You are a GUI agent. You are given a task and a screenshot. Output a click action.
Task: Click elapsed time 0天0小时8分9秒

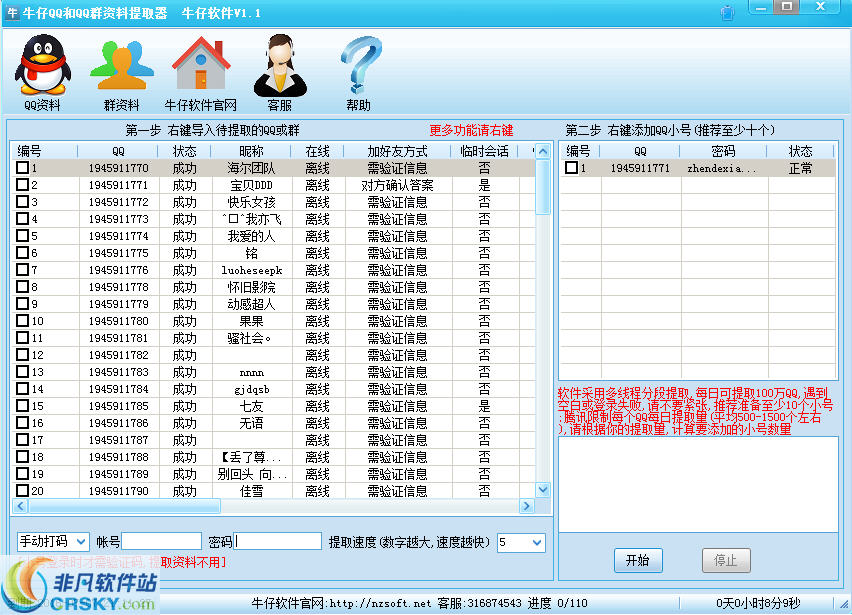tap(759, 603)
